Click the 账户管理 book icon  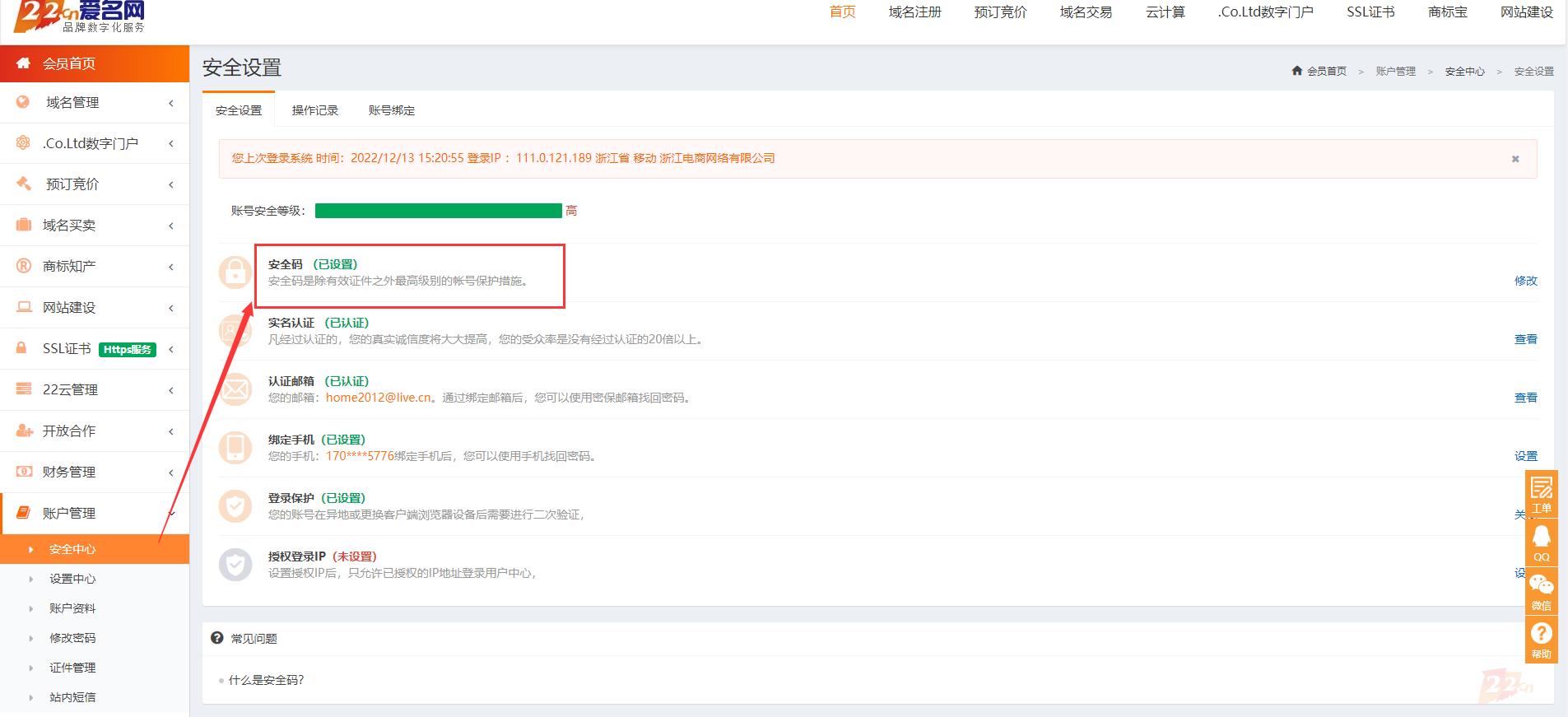point(24,513)
